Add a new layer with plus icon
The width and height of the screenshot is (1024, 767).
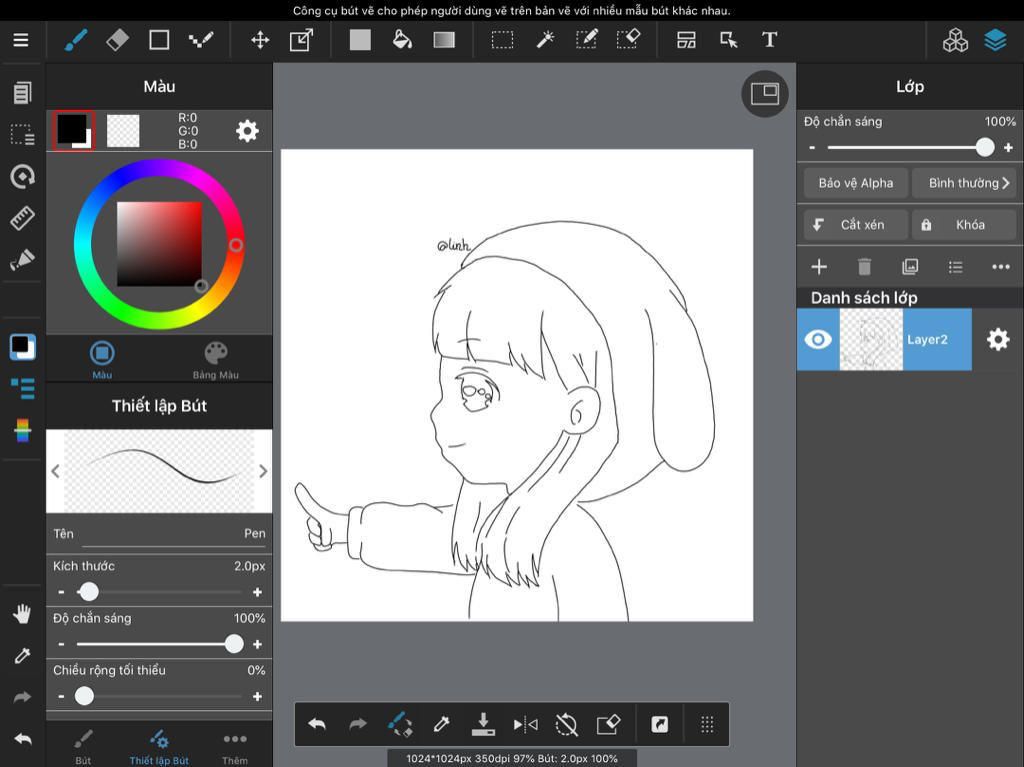coord(819,267)
